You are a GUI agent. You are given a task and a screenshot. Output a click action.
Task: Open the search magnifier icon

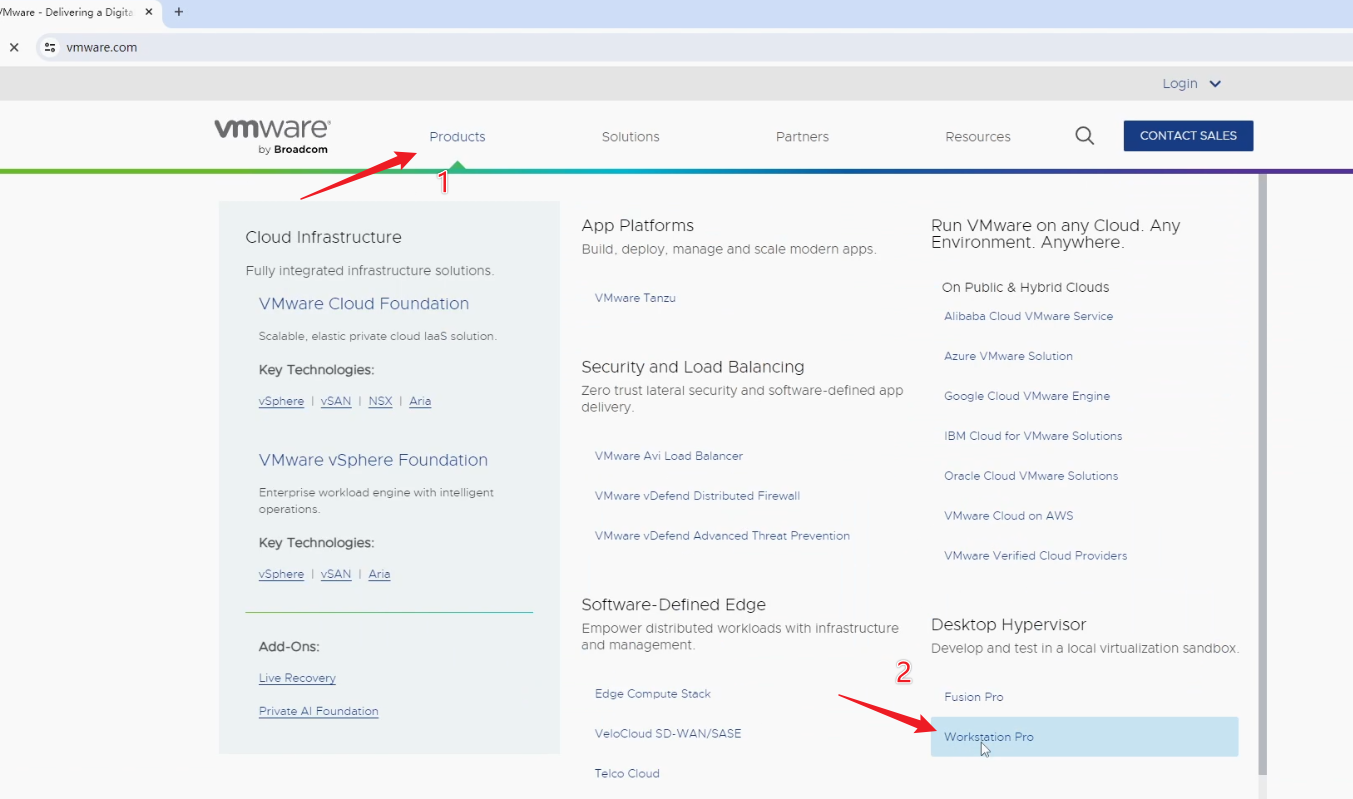point(1084,136)
